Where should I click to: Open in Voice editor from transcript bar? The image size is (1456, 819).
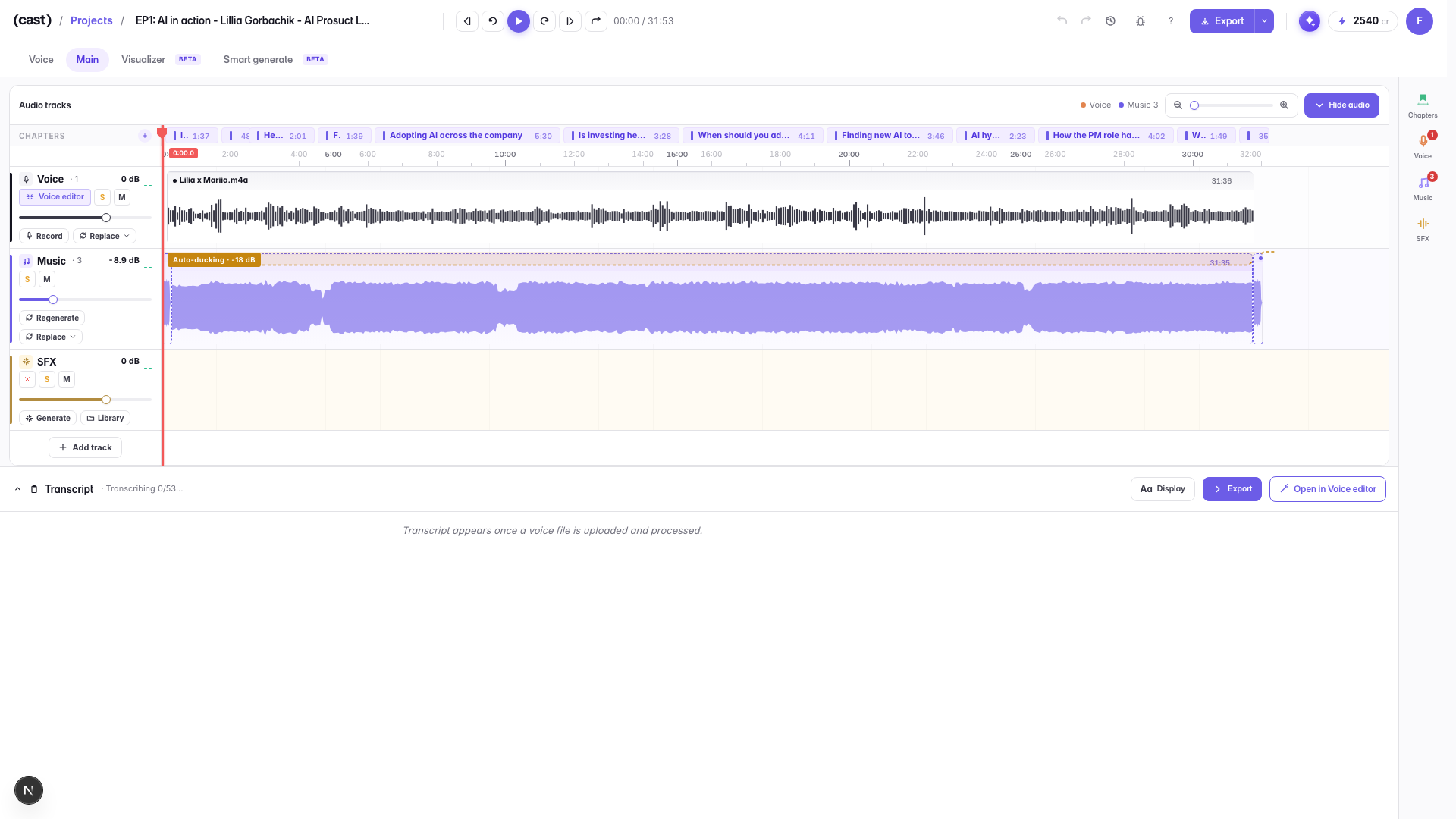click(x=1328, y=489)
